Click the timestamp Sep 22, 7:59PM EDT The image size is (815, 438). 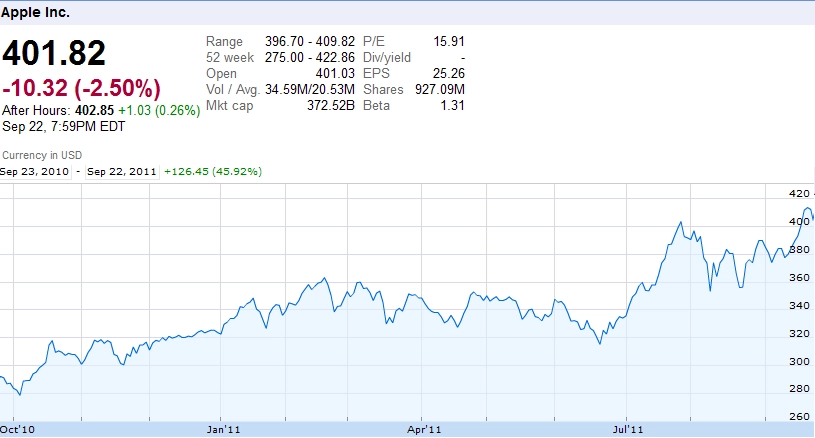[x=63, y=126]
